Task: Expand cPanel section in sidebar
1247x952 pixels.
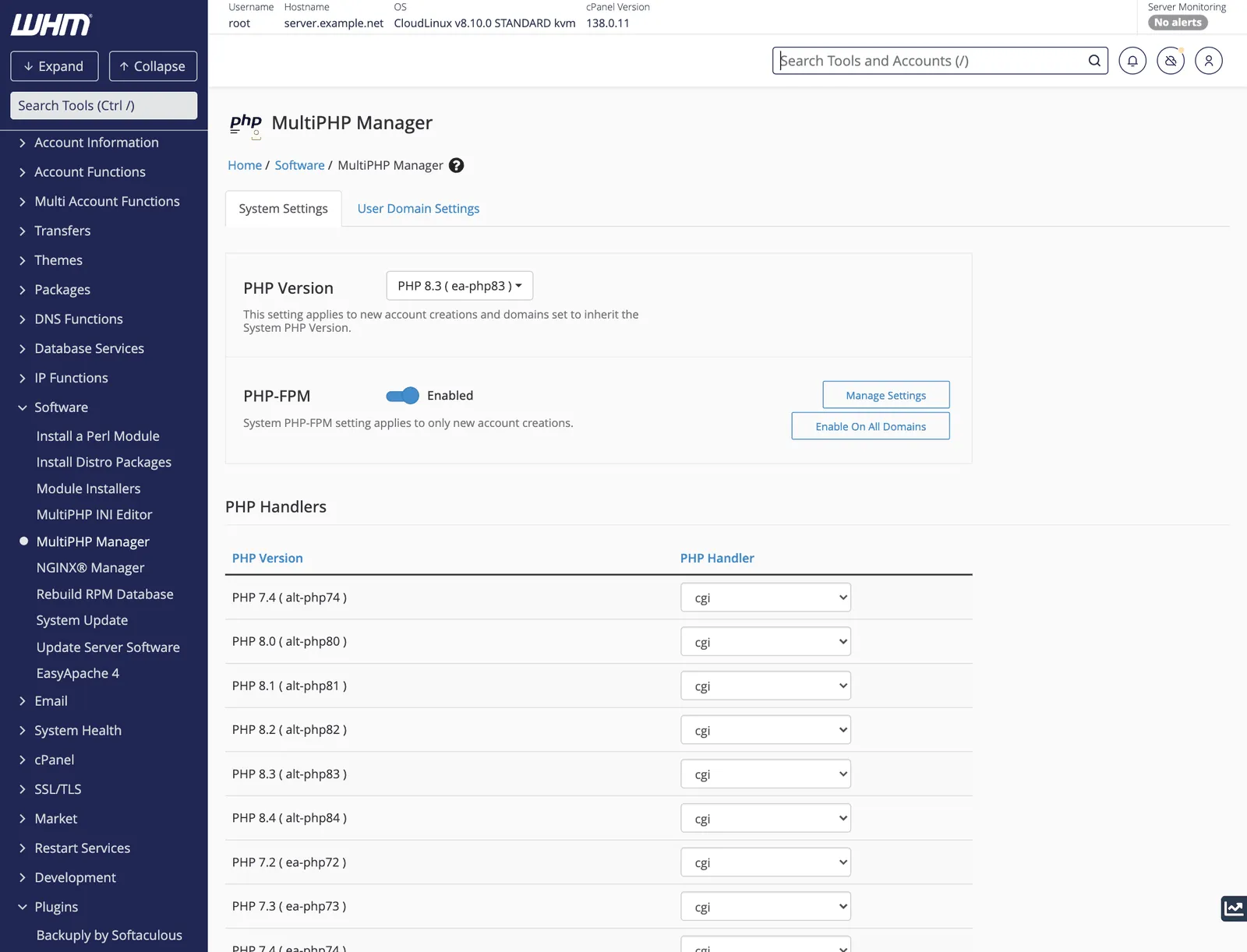Action: [54, 760]
